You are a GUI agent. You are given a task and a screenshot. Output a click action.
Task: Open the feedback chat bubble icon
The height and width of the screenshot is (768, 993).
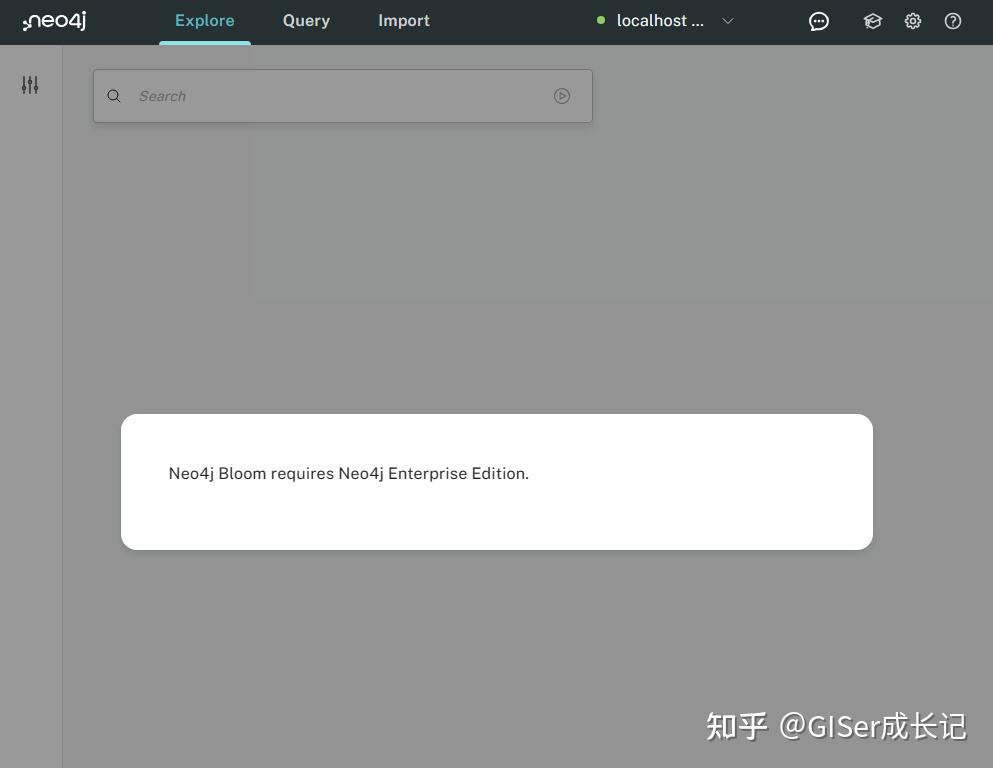tap(819, 20)
